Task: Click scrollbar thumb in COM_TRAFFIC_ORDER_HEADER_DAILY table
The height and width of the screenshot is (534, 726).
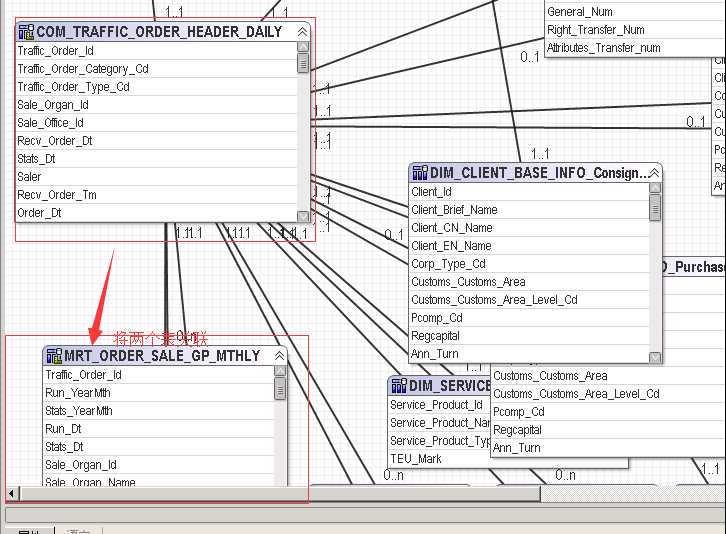Action: click(x=303, y=63)
